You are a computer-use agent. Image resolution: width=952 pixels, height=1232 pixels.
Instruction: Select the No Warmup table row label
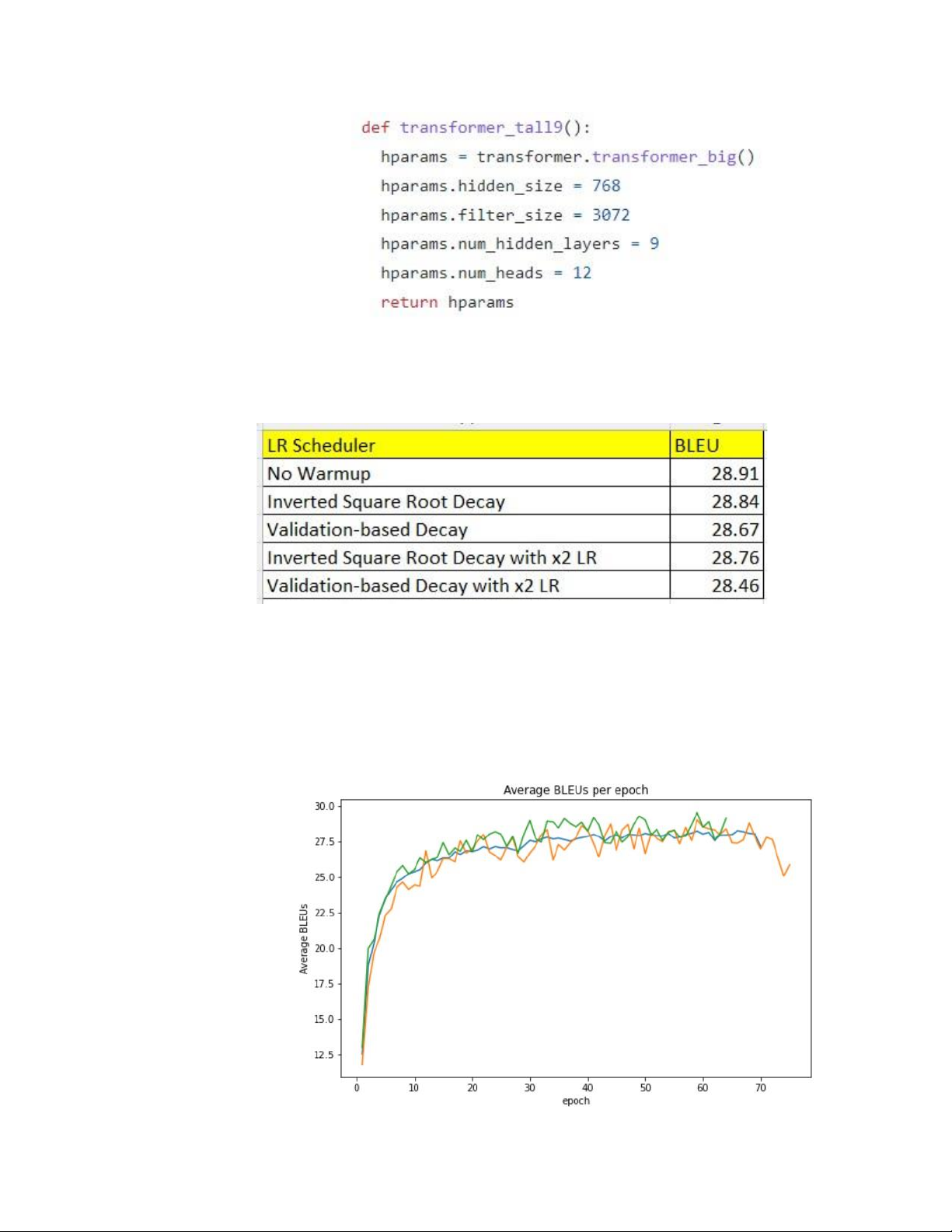[319, 473]
